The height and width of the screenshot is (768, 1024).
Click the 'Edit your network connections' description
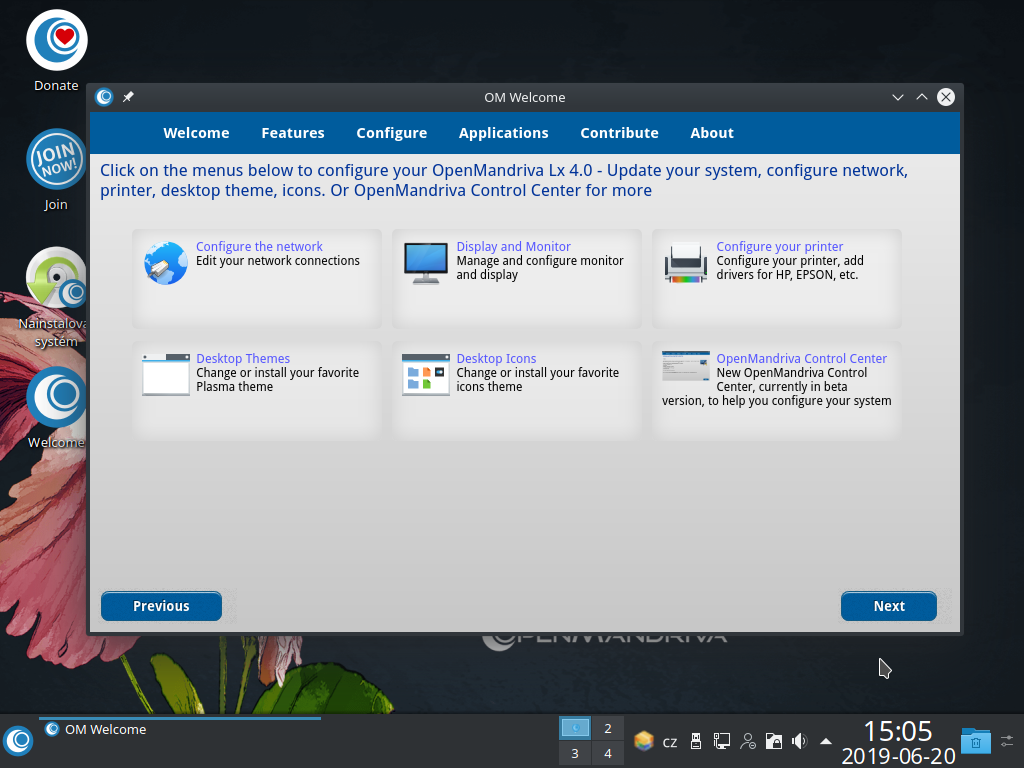pyautogui.click(x=278, y=261)
